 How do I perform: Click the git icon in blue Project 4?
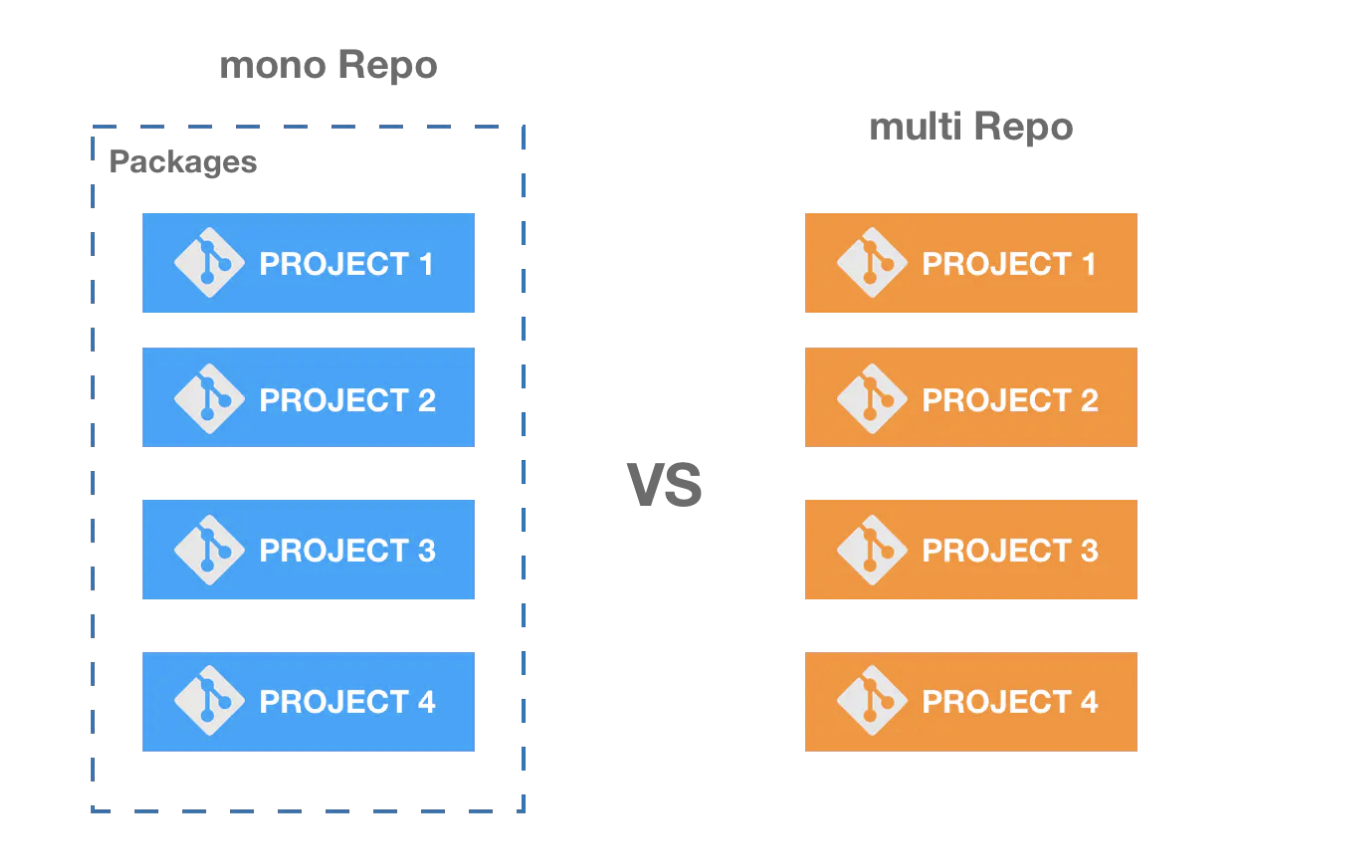[x=209, y=702]
